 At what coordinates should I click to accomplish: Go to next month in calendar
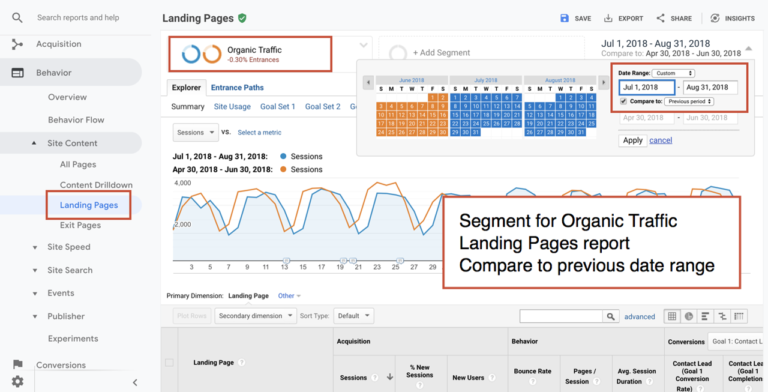(603, 82)
